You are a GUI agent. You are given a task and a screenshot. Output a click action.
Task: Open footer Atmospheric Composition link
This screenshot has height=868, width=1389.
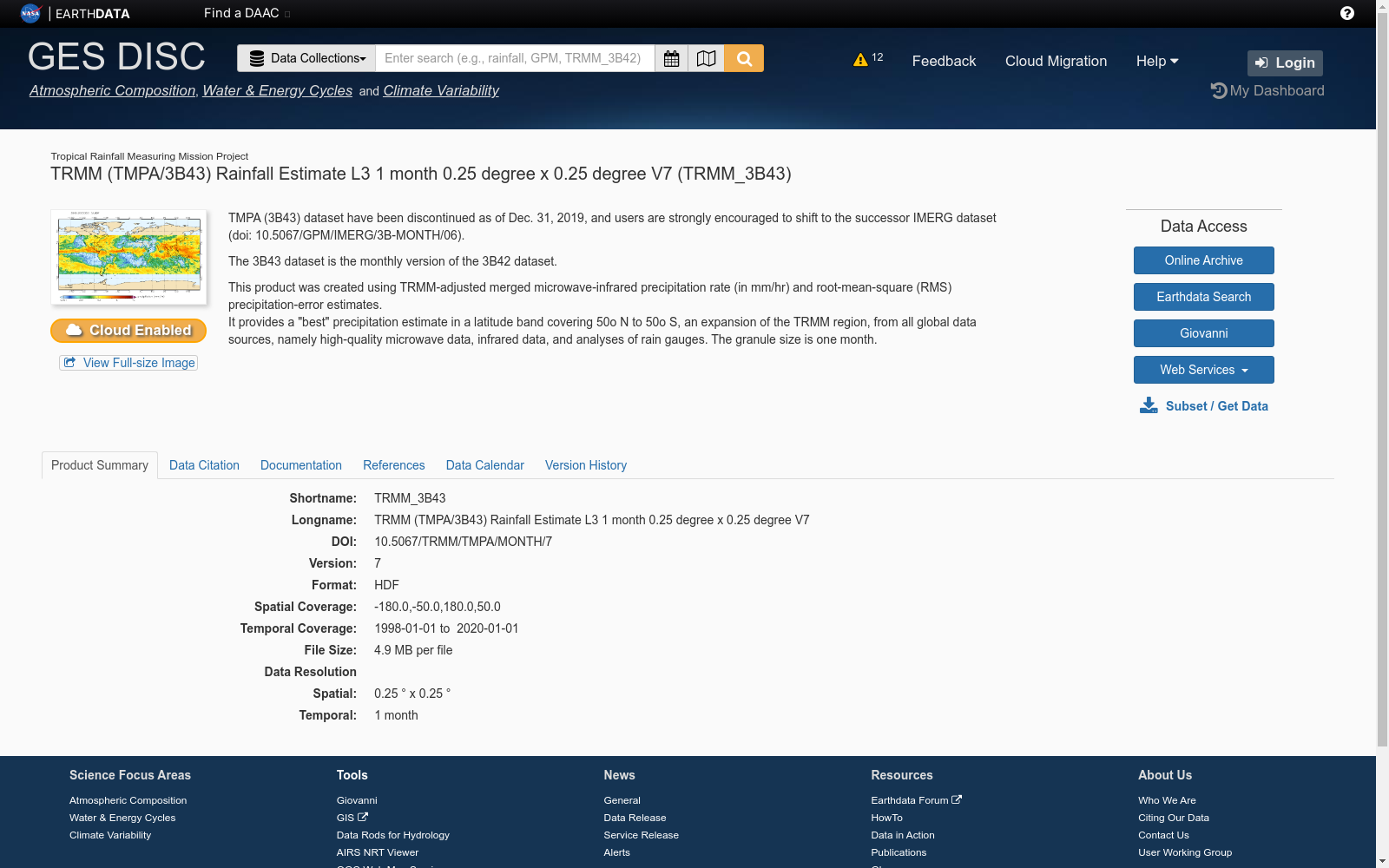point(128,800)
